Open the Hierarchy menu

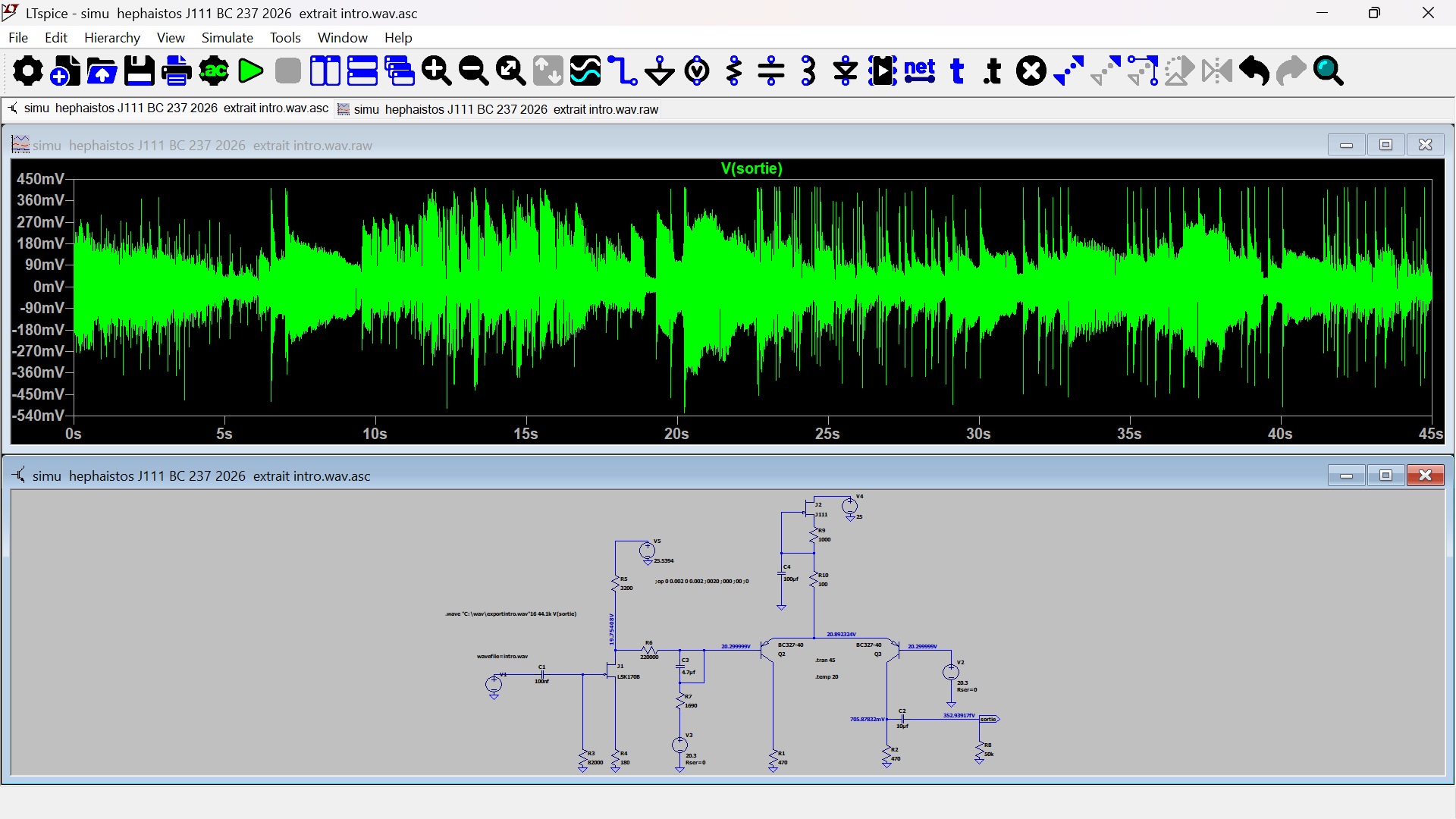pyautogui.click(x=112, y=38)
